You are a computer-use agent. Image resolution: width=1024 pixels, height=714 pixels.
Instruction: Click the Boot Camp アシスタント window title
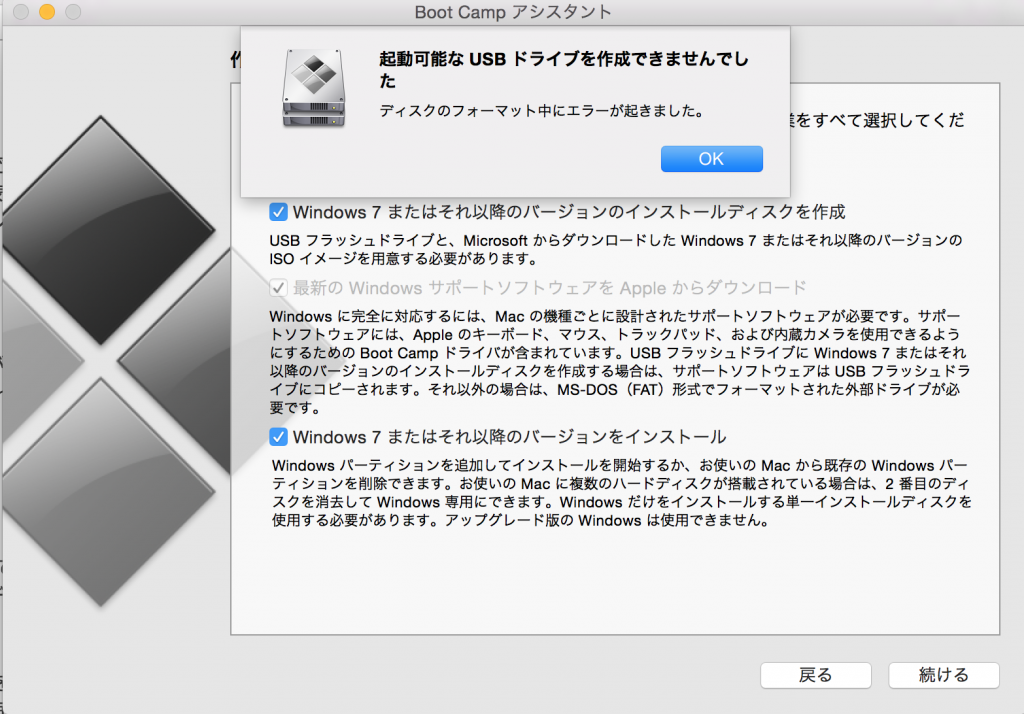[513, 12]
